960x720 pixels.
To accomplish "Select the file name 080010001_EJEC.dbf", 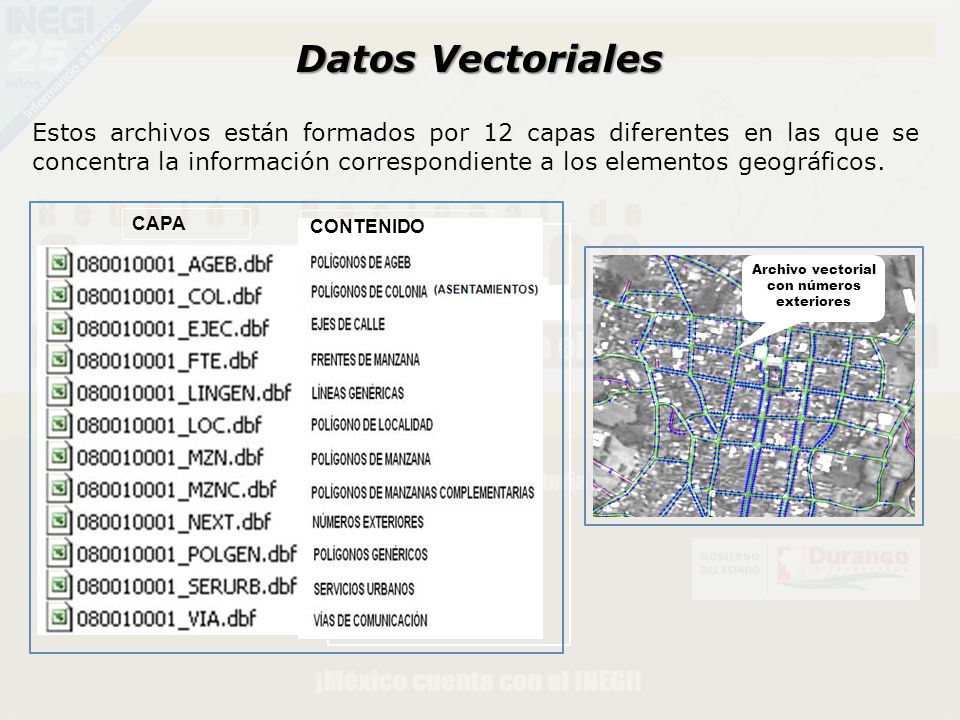I will click(x=173, y=329).
